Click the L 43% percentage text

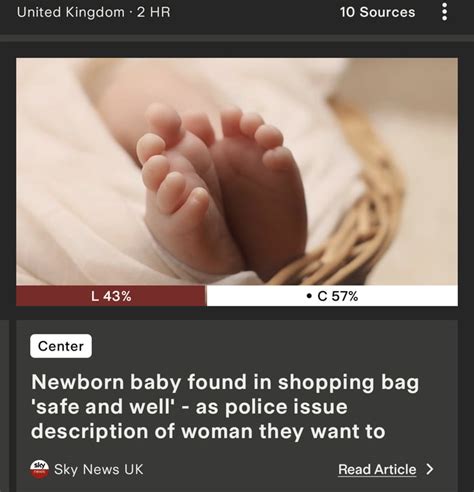[111, 296]
